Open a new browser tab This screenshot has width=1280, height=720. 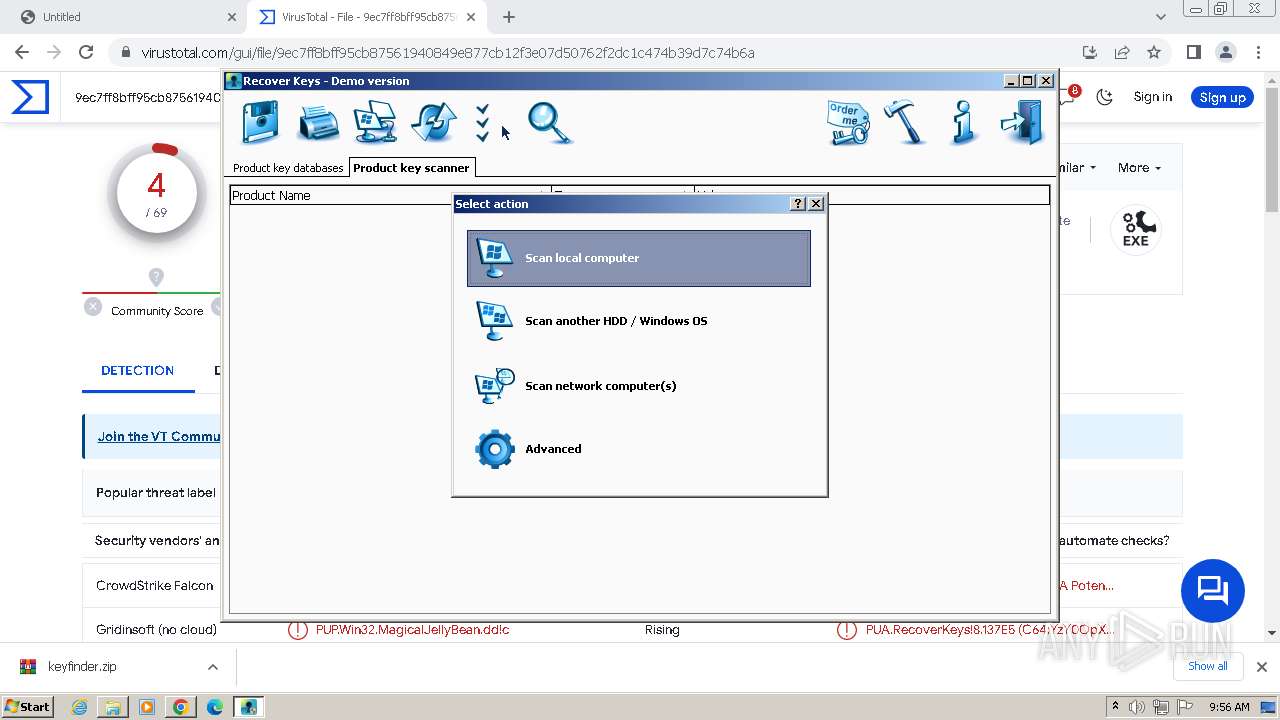tap(509, 17)
